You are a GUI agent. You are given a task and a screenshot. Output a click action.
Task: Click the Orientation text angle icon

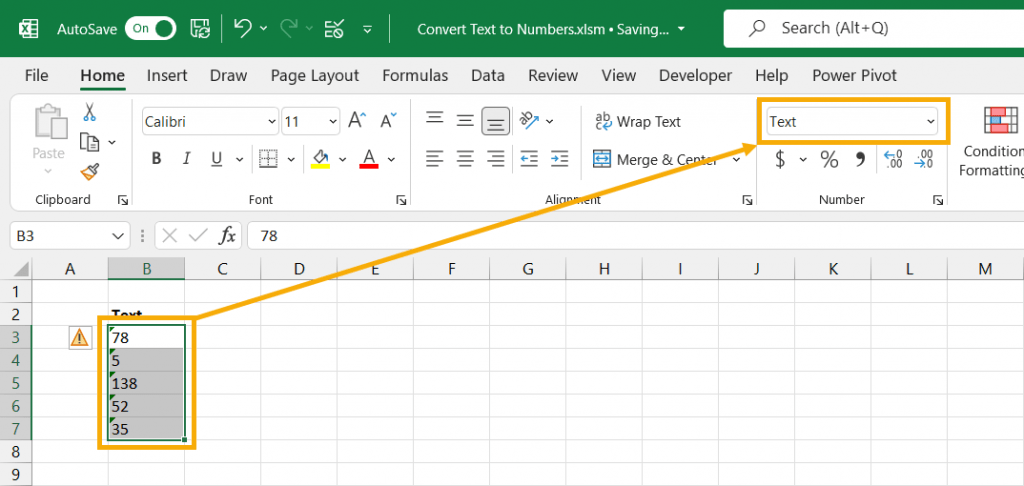(529, 120)
